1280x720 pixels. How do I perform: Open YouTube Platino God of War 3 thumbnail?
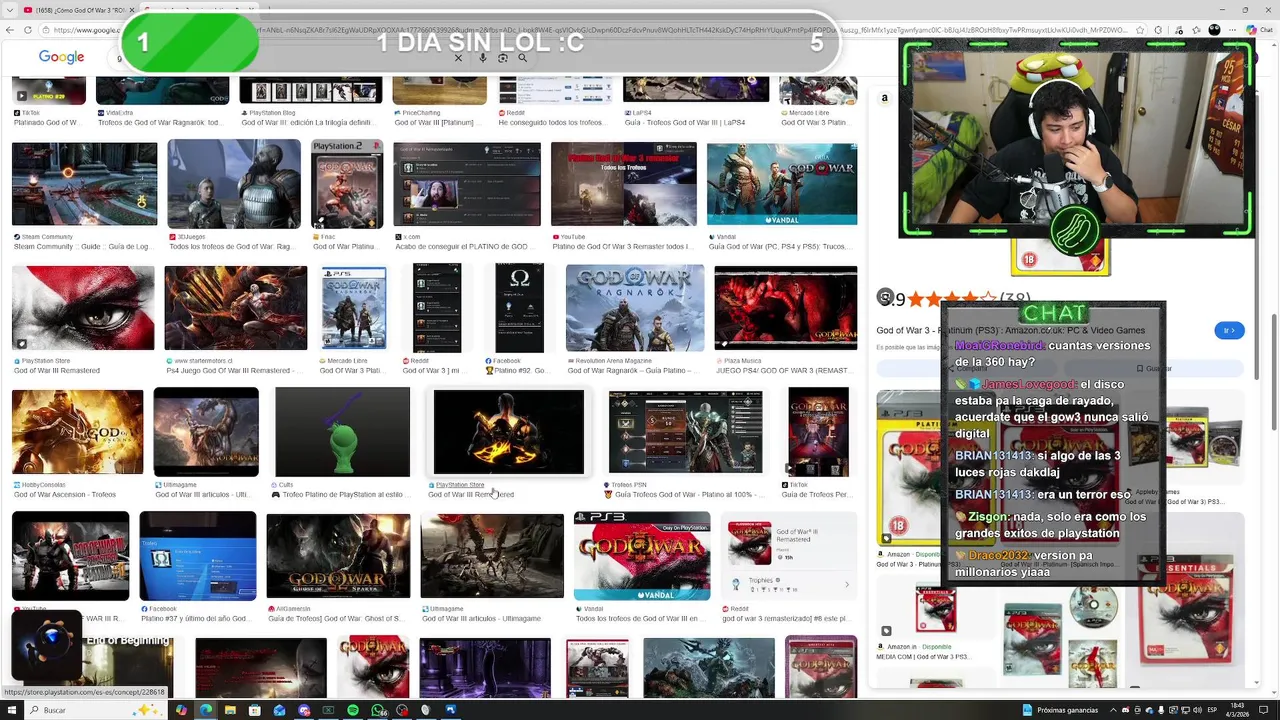tap(623, 184)
